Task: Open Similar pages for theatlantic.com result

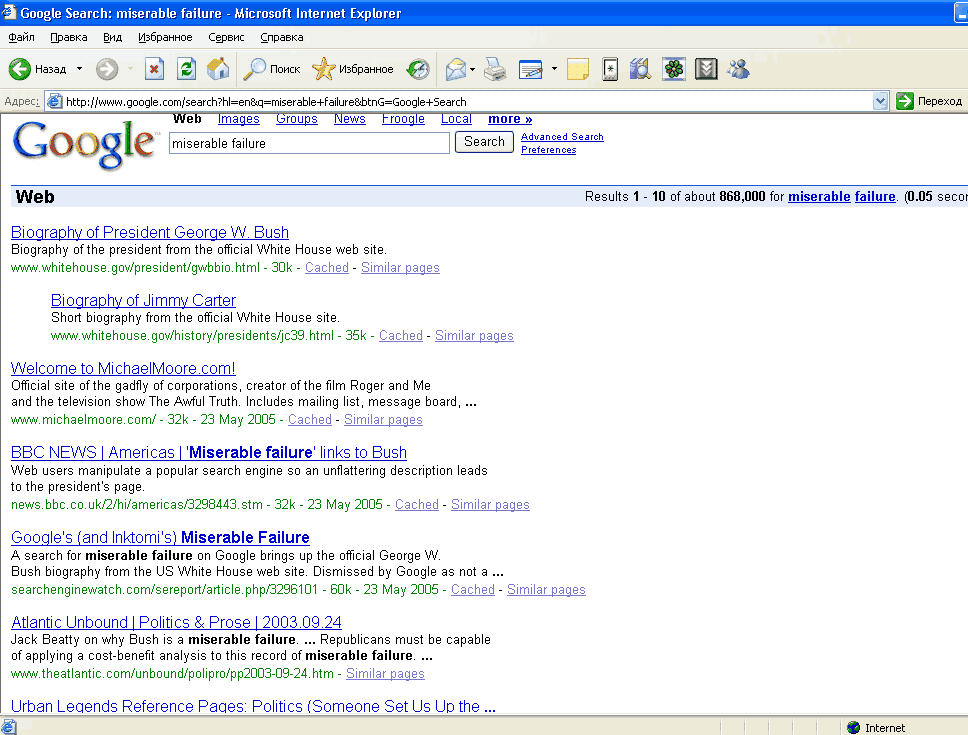Action: coord(385,674)
